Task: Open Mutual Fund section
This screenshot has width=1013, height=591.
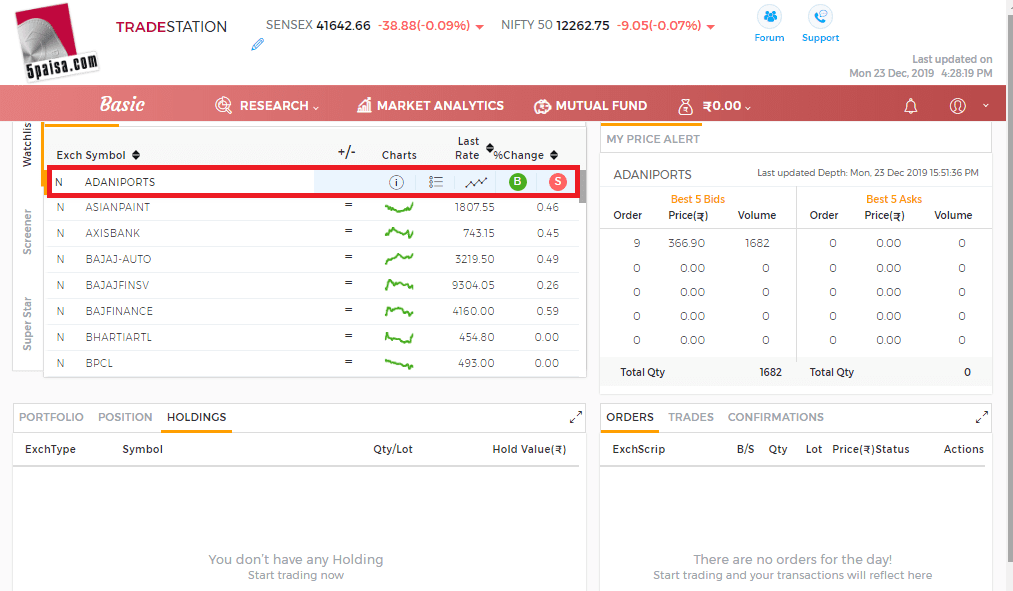Action: click(590, 105)
